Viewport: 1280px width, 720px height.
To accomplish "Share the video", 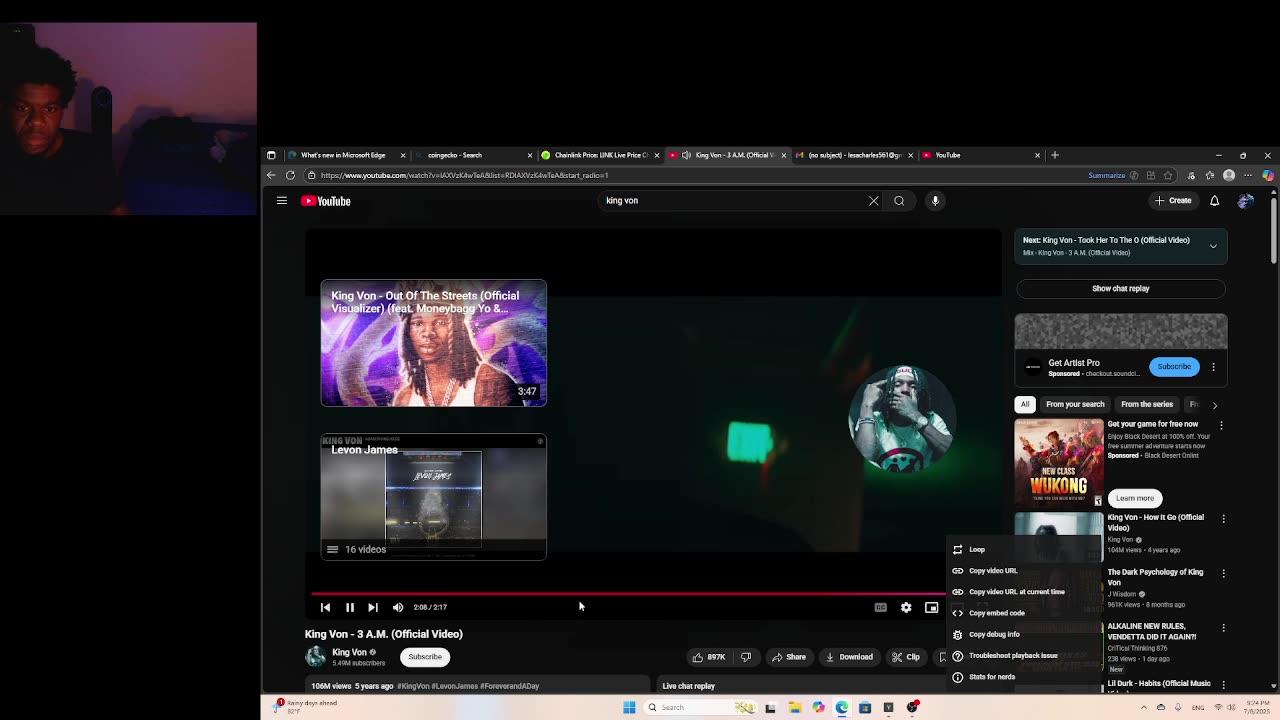I will click(x=789, y=657).
